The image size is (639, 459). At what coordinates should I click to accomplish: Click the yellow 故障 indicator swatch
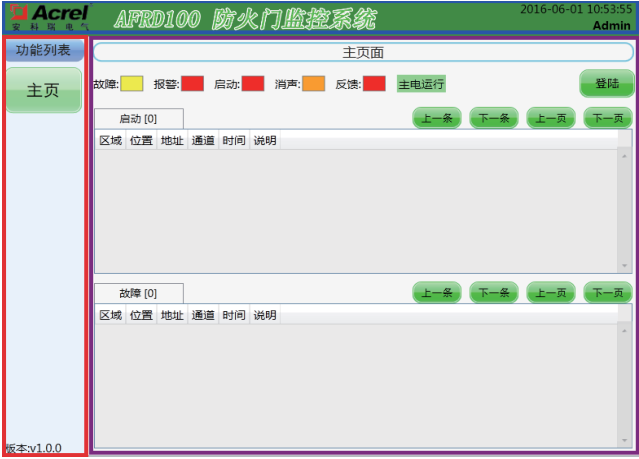132,84
